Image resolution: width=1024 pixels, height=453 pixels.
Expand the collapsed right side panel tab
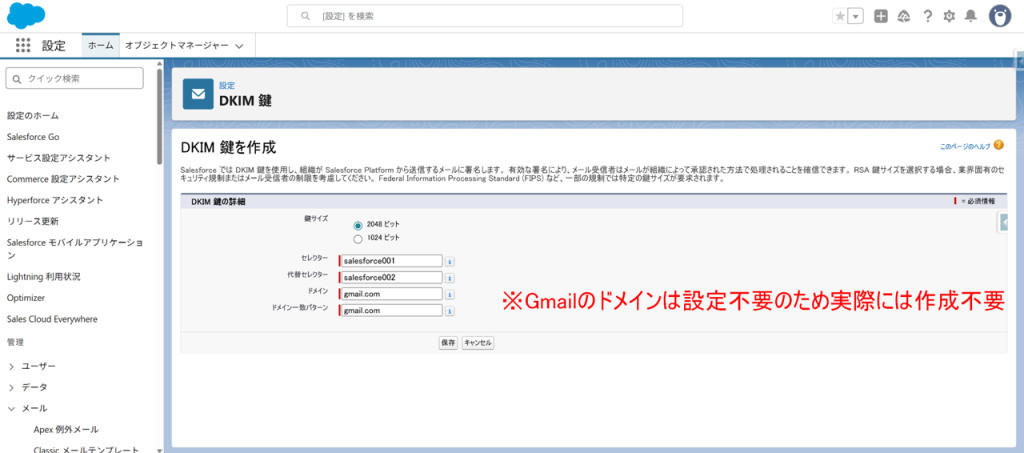[x=1003, y=223]
